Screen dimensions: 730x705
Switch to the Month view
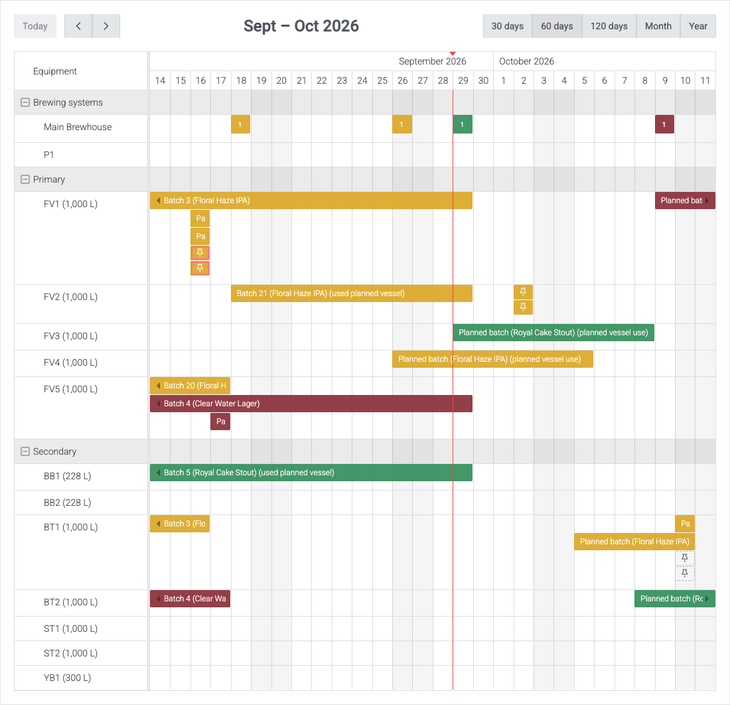click(658, 26)
